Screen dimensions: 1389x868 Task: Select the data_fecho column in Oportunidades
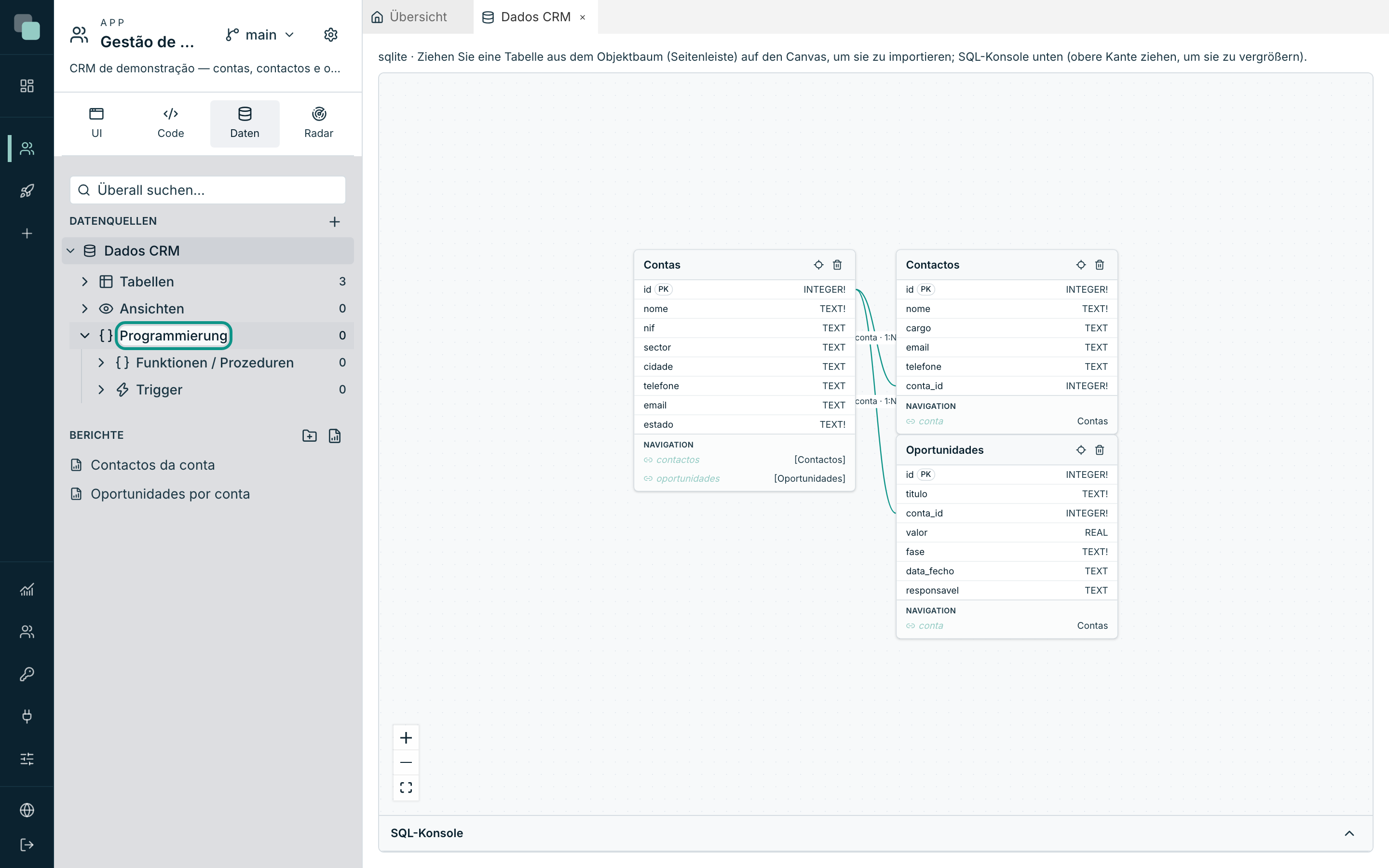point(1007,571)
